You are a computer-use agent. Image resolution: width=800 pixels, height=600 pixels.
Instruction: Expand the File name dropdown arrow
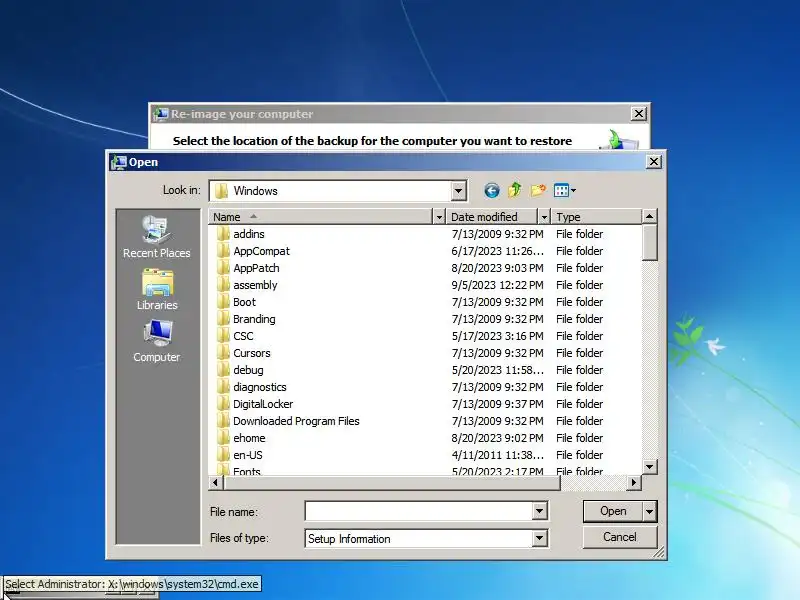[539, 511]
